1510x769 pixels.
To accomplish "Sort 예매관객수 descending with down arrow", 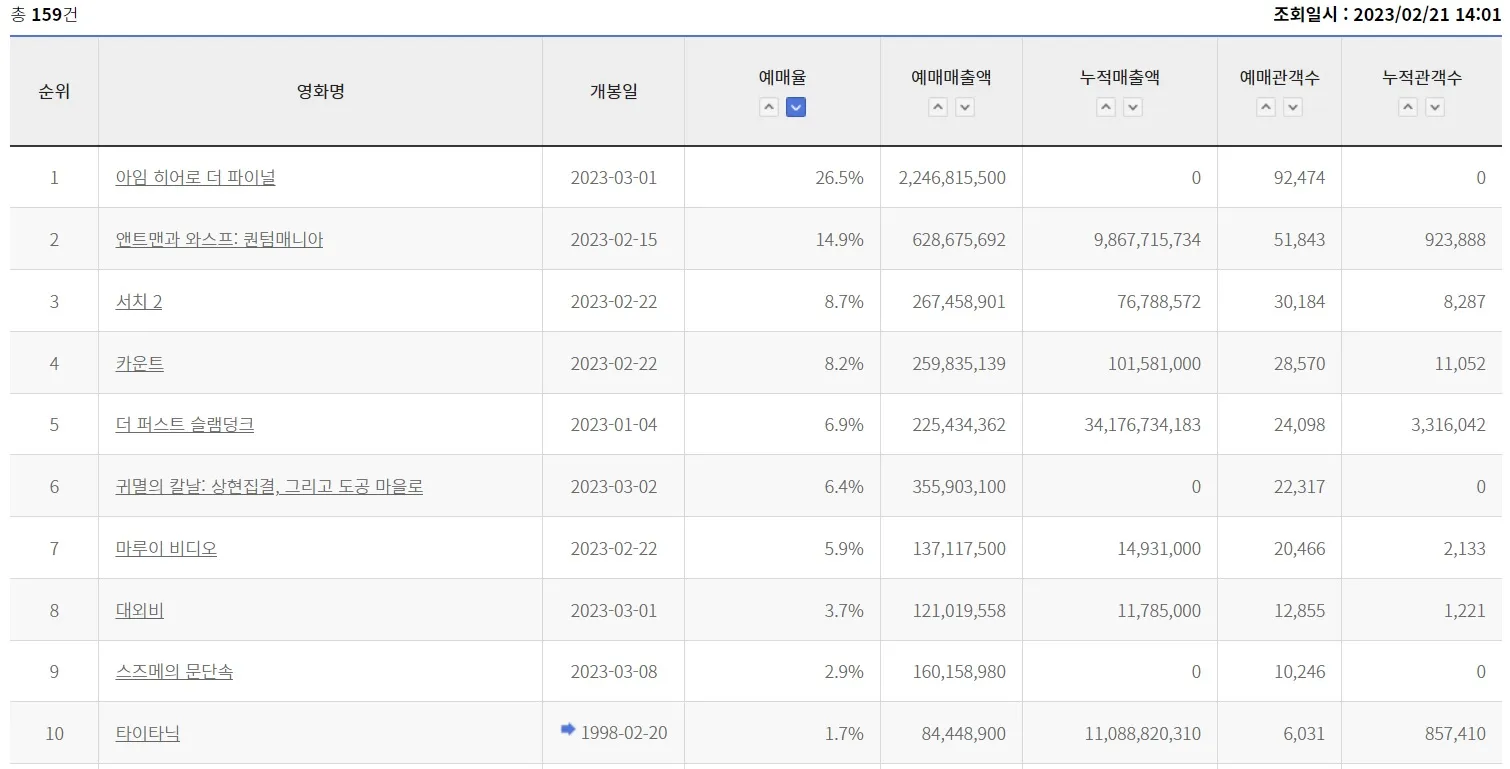I will tap(1293, 107).
